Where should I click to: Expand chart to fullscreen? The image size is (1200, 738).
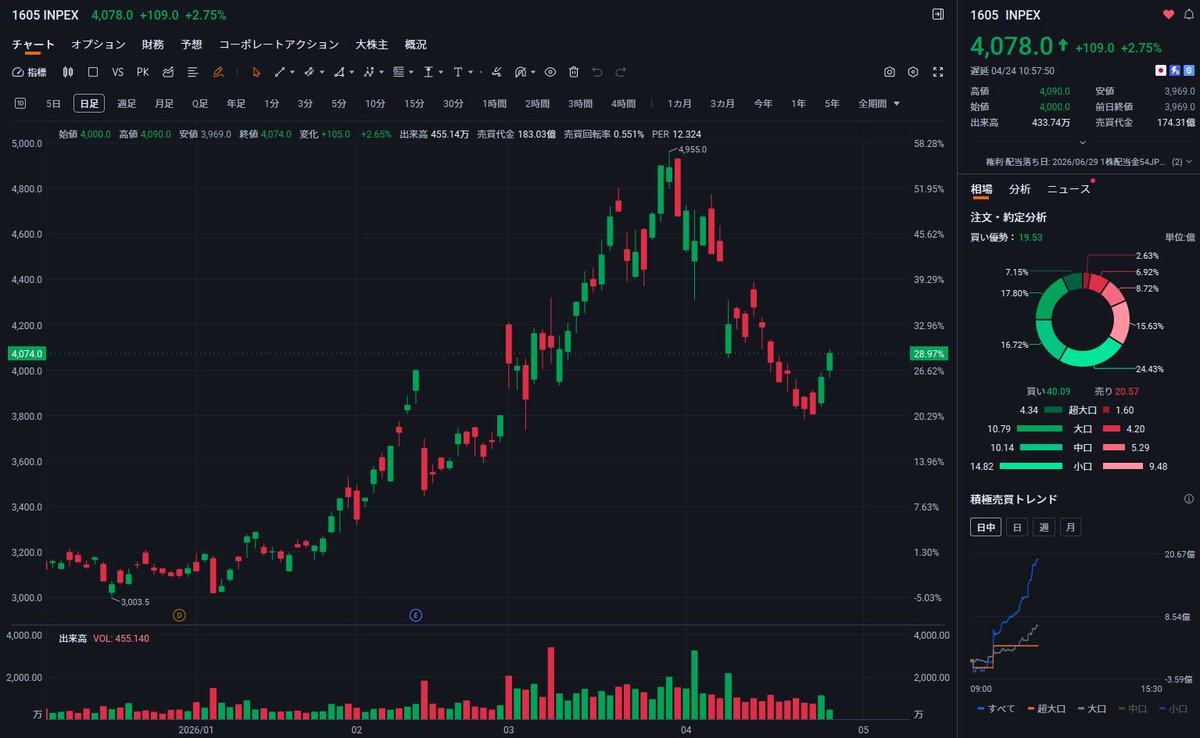tap(937, 72)
